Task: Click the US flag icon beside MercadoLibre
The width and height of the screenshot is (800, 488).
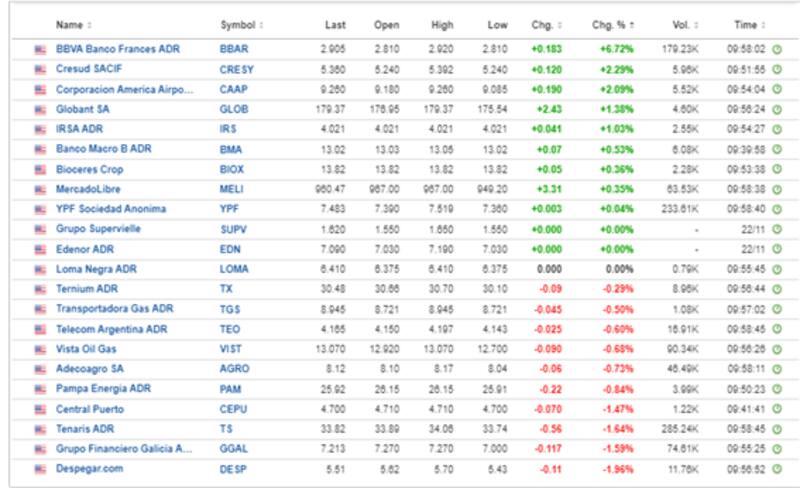Action: (40, 188)
